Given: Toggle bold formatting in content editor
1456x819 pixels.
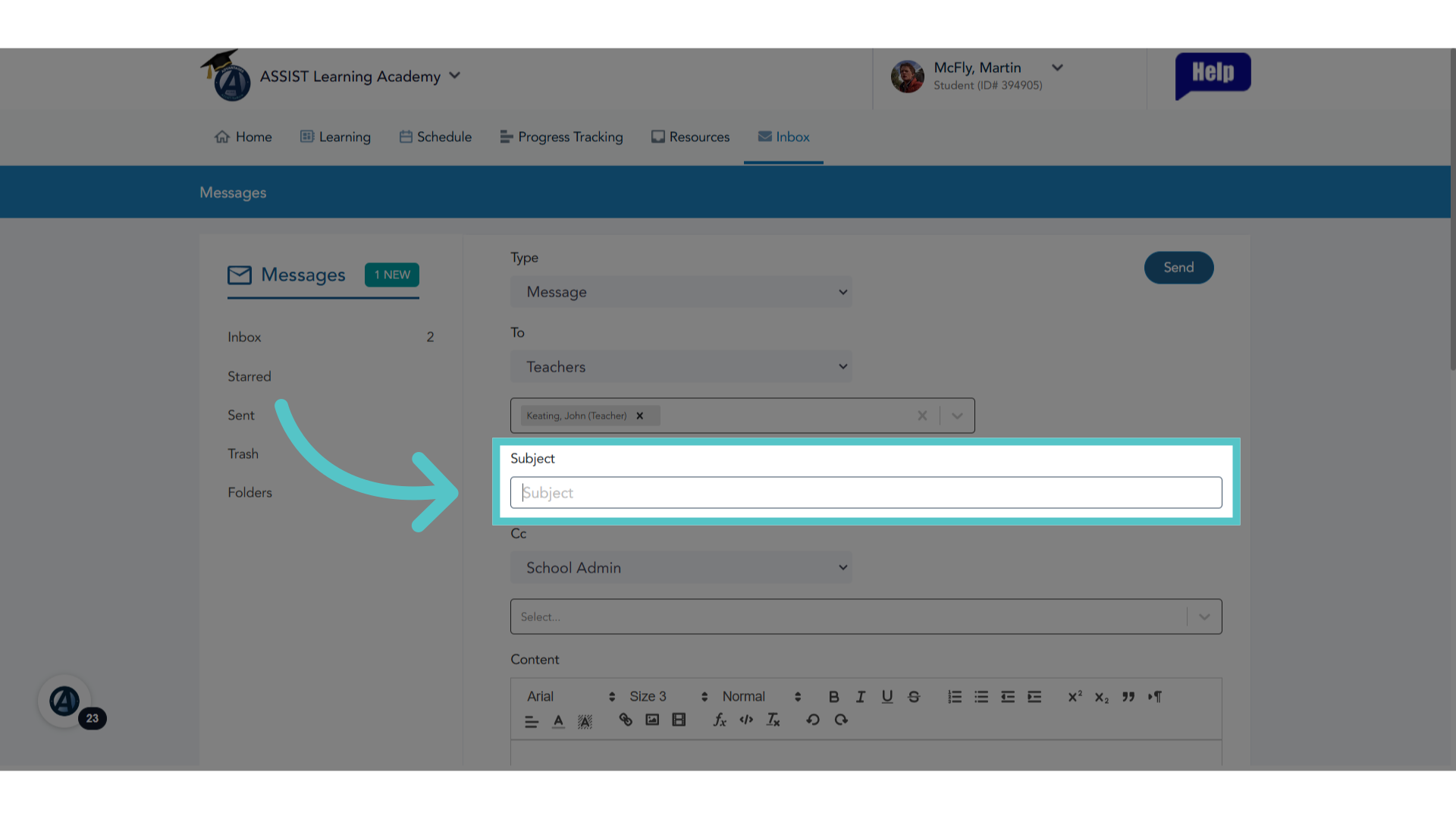Looking at the screenshot, I should (833, 696).
